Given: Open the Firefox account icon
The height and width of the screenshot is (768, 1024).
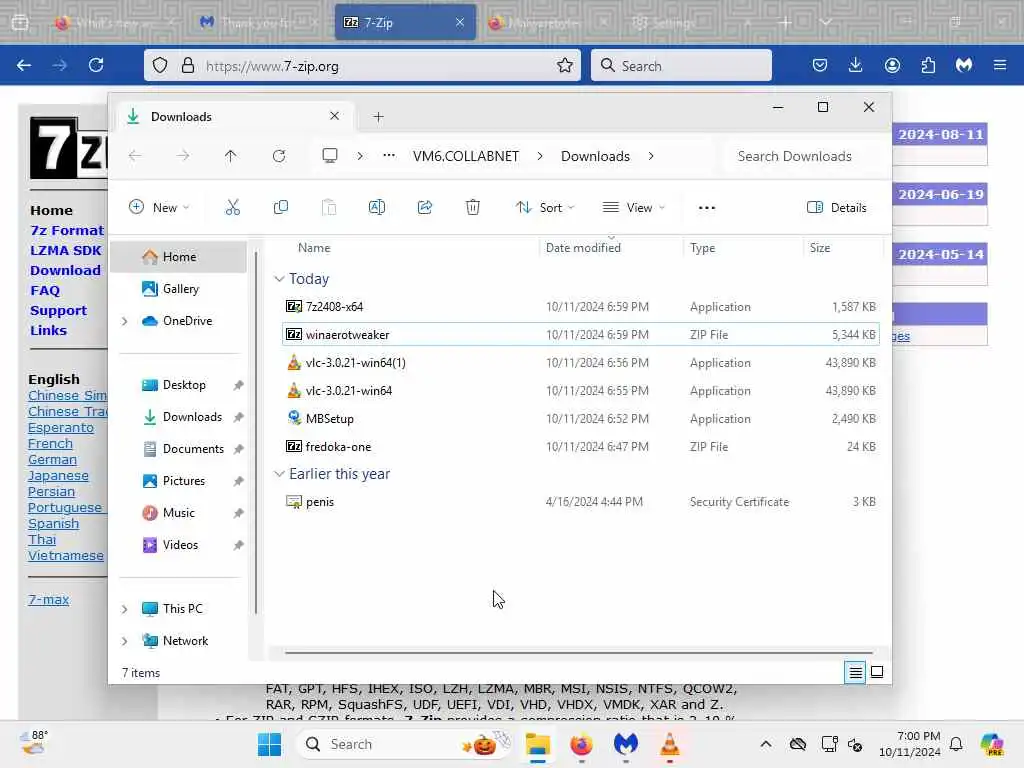Looking at the screenshot, I should tap(892, 65).
